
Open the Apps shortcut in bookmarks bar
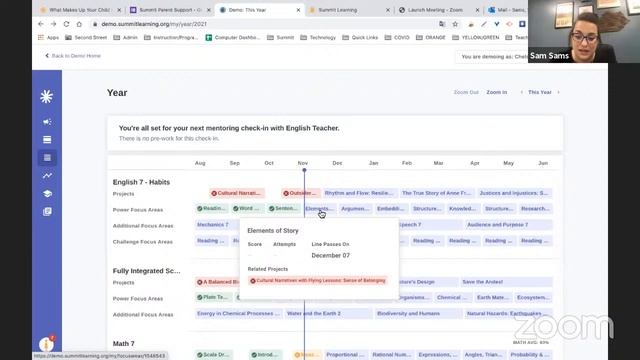[x=49, y=38]
